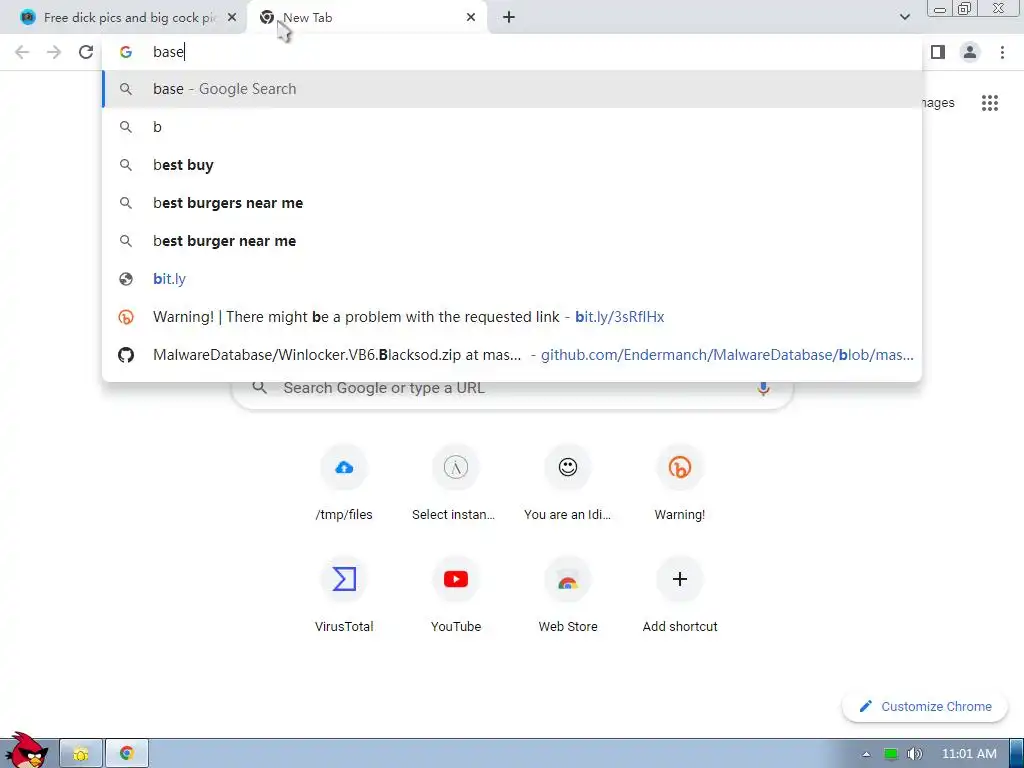Click Add shortcut plus icon

680,579
